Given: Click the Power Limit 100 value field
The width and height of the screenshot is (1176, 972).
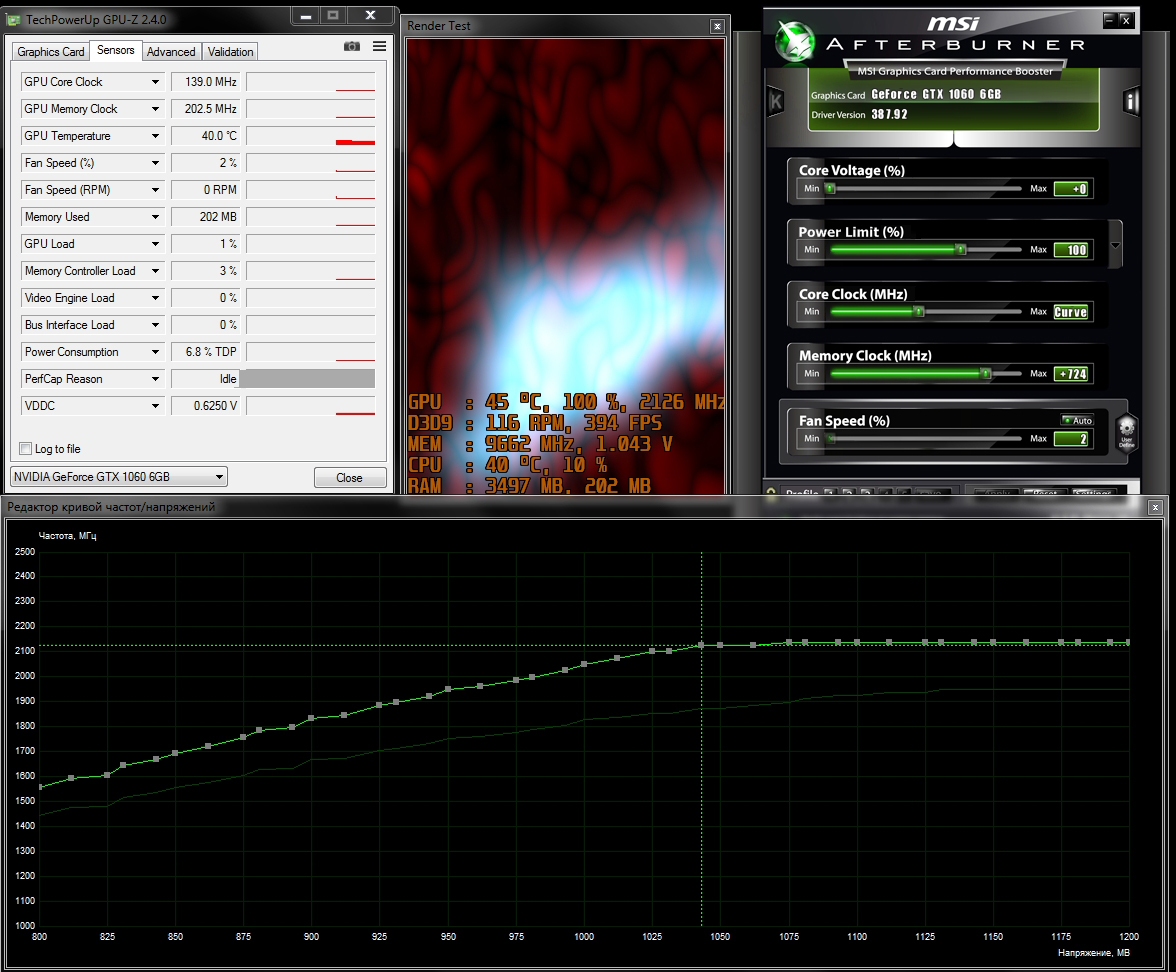Looking at the screenshot, I should pyautogui.click(x=1070, y=250).
